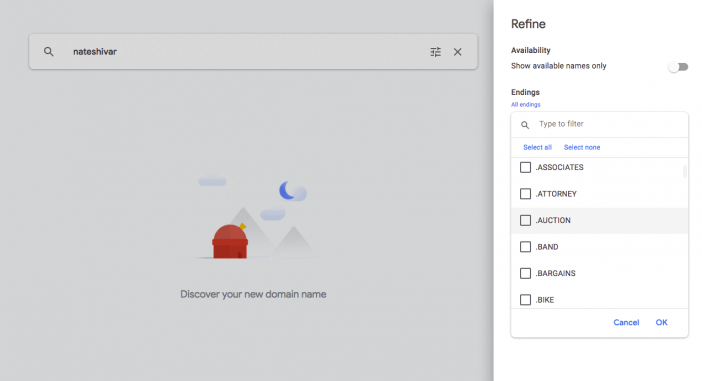Check the .ASSOCIATES ending checkbox
This screenshot has height=381, width=702.
point(525,167)
